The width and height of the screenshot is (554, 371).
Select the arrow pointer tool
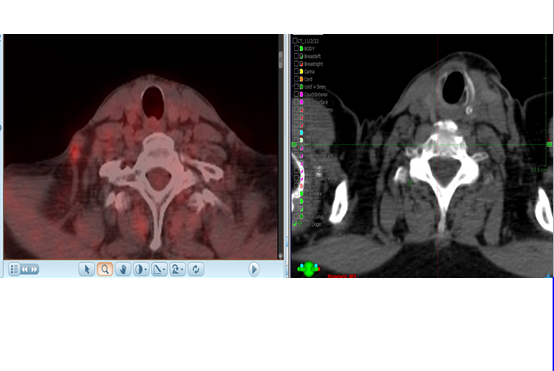point(87,269)
